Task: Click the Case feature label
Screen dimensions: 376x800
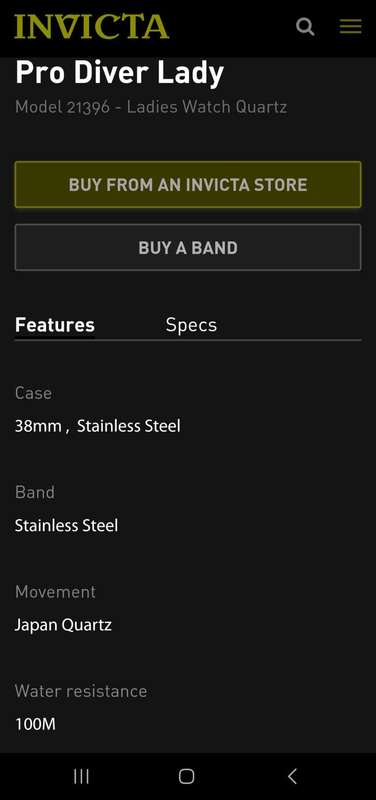Action: coord(33,393)
